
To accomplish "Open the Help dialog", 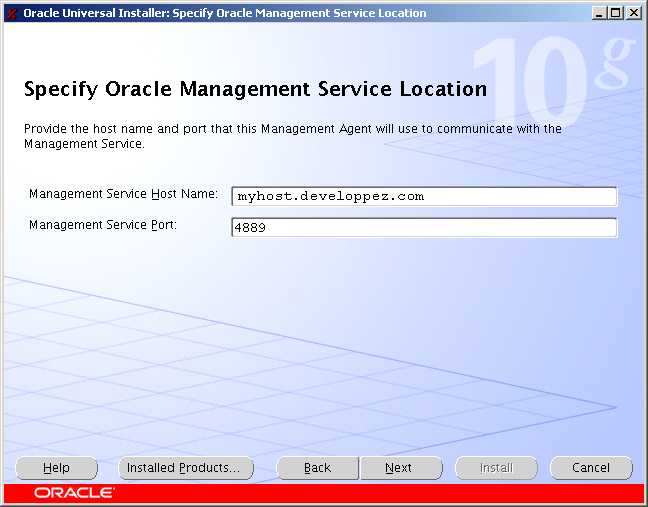I will (x=56, y=468).
